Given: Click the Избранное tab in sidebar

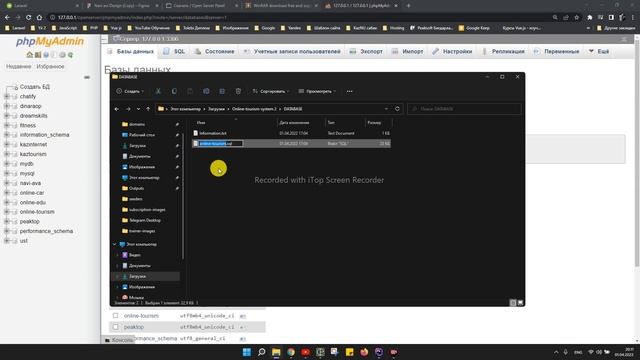Looking at the screenshot, I should (50, 67).
